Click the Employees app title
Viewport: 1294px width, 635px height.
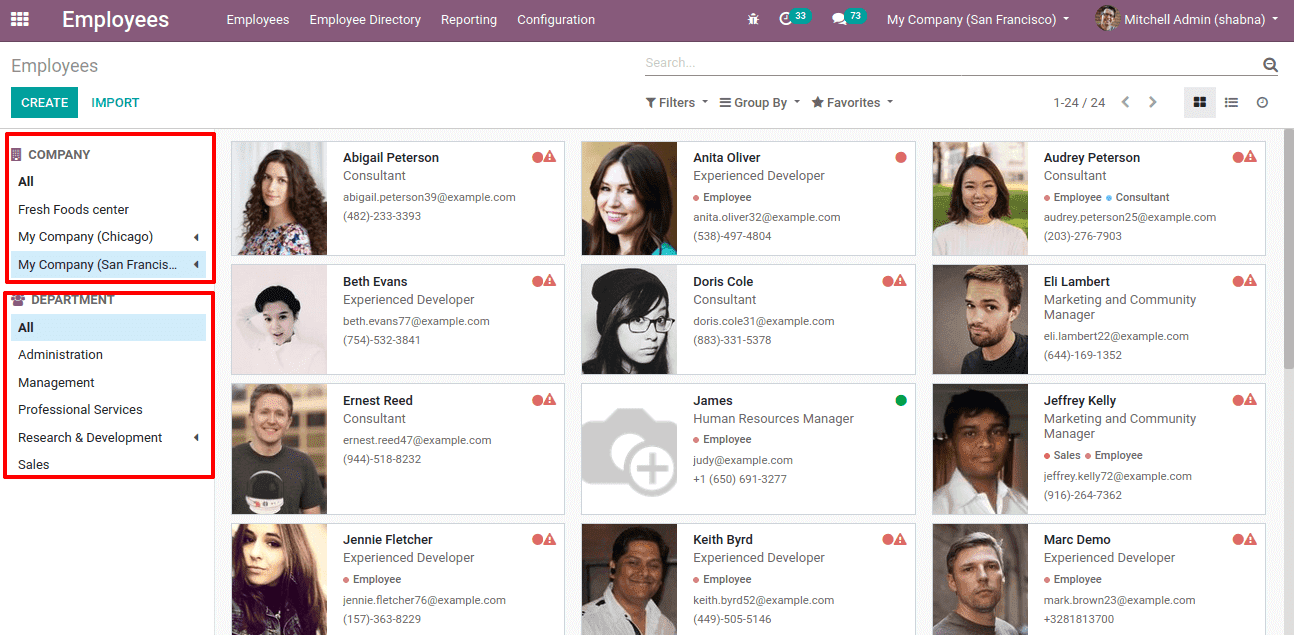[115, 19]
